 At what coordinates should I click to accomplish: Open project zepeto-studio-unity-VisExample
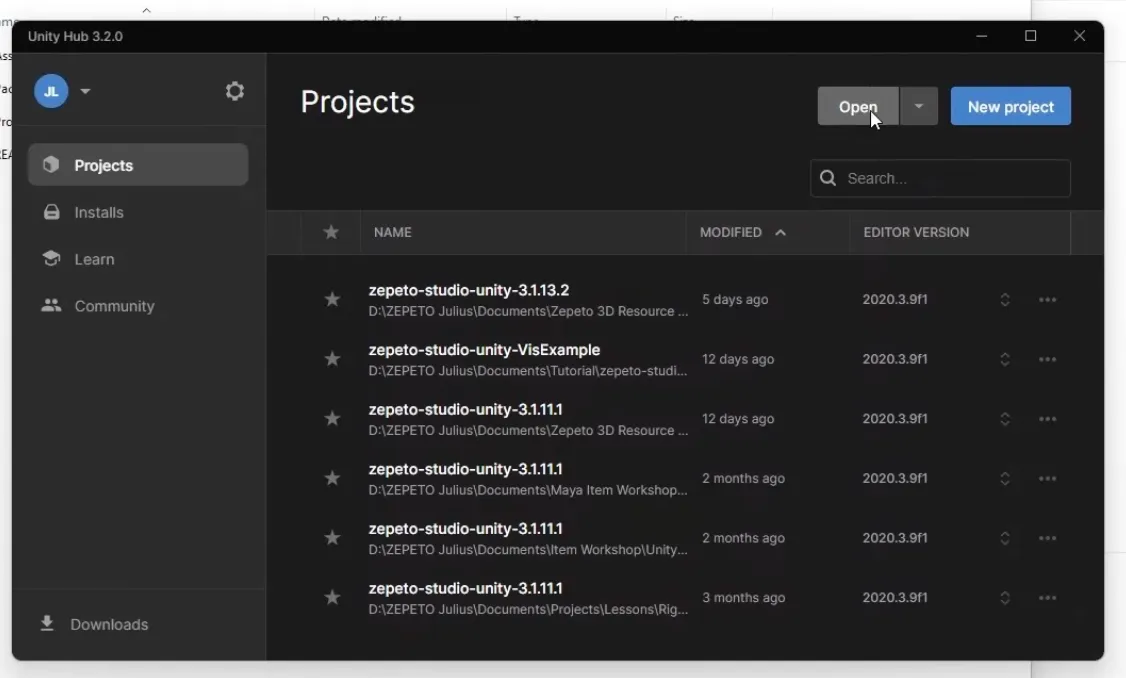tap(484, 350)
